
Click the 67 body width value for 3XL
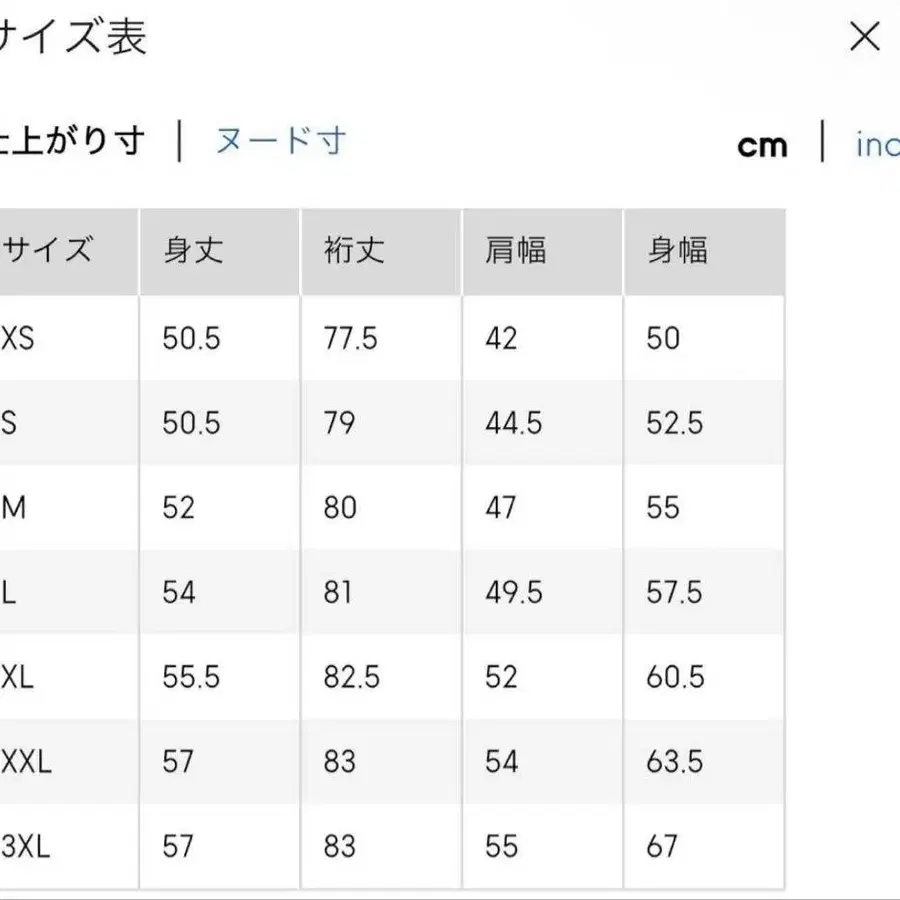[x=662, y=846]
